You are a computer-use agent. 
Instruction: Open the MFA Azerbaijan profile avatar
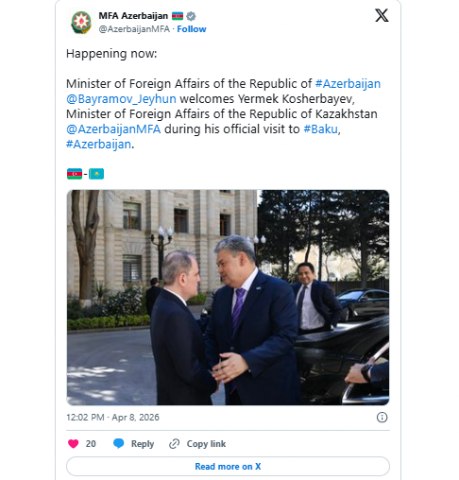coord(81,22)
